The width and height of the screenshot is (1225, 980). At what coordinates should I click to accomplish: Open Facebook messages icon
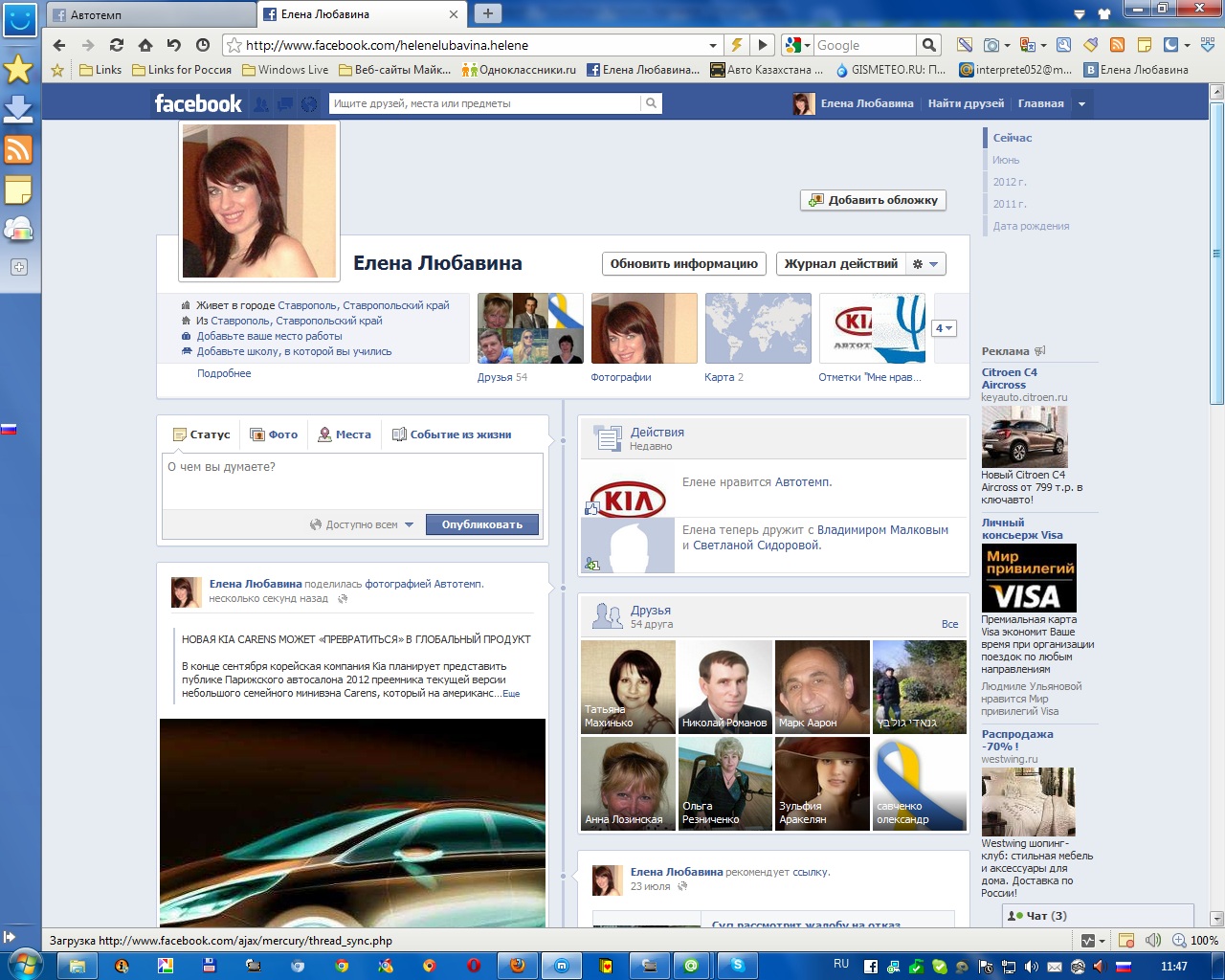tap(284, 103)
